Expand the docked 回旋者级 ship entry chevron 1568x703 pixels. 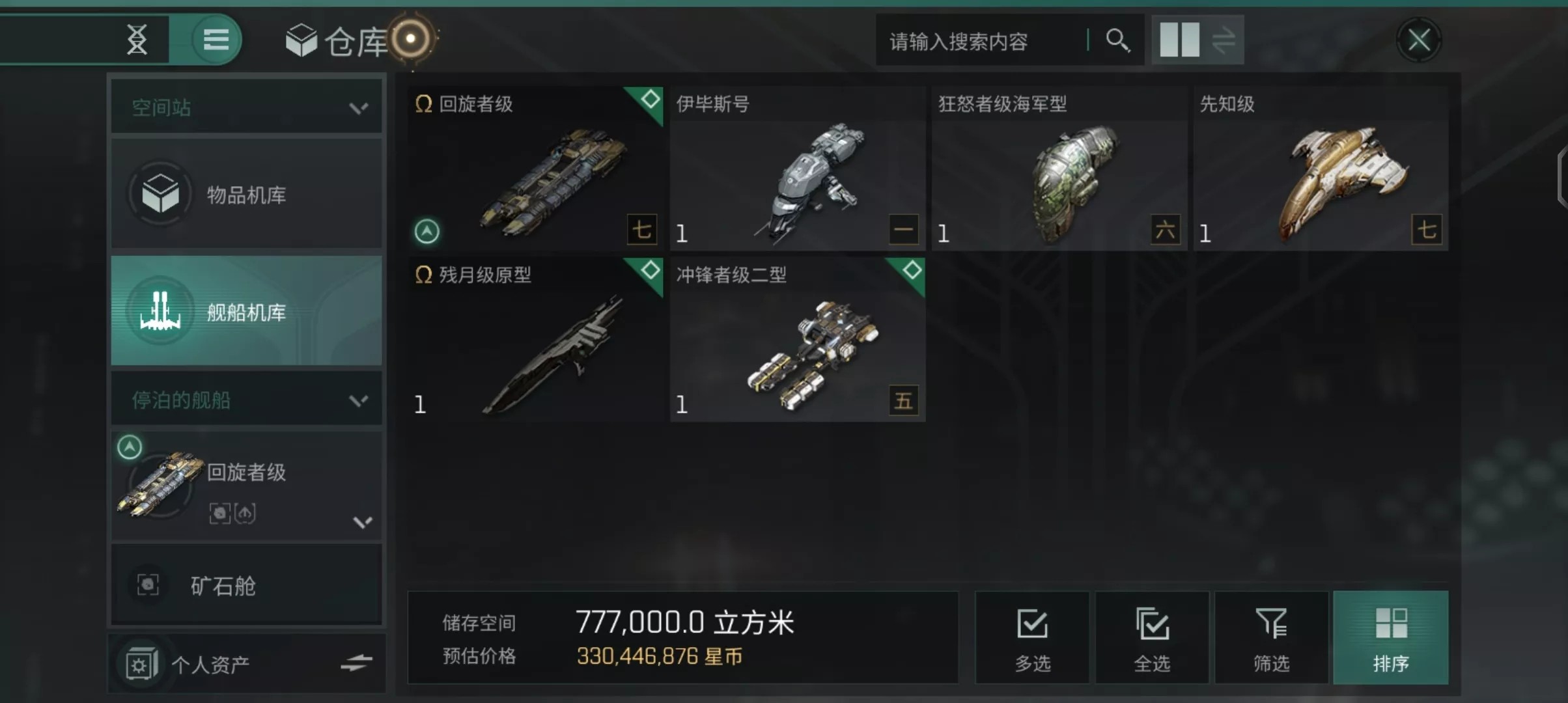(x=363, y=521)
